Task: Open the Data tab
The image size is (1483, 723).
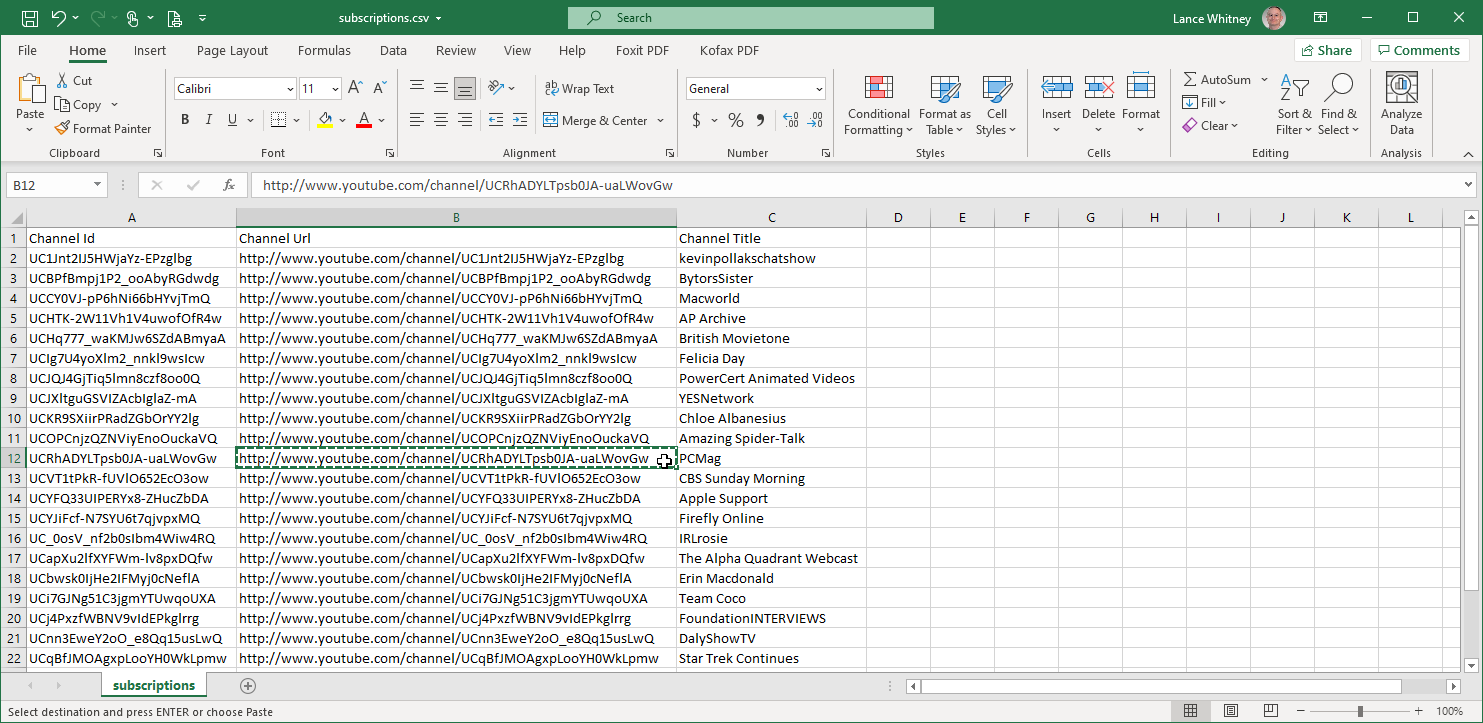Action: click(393, 51)
